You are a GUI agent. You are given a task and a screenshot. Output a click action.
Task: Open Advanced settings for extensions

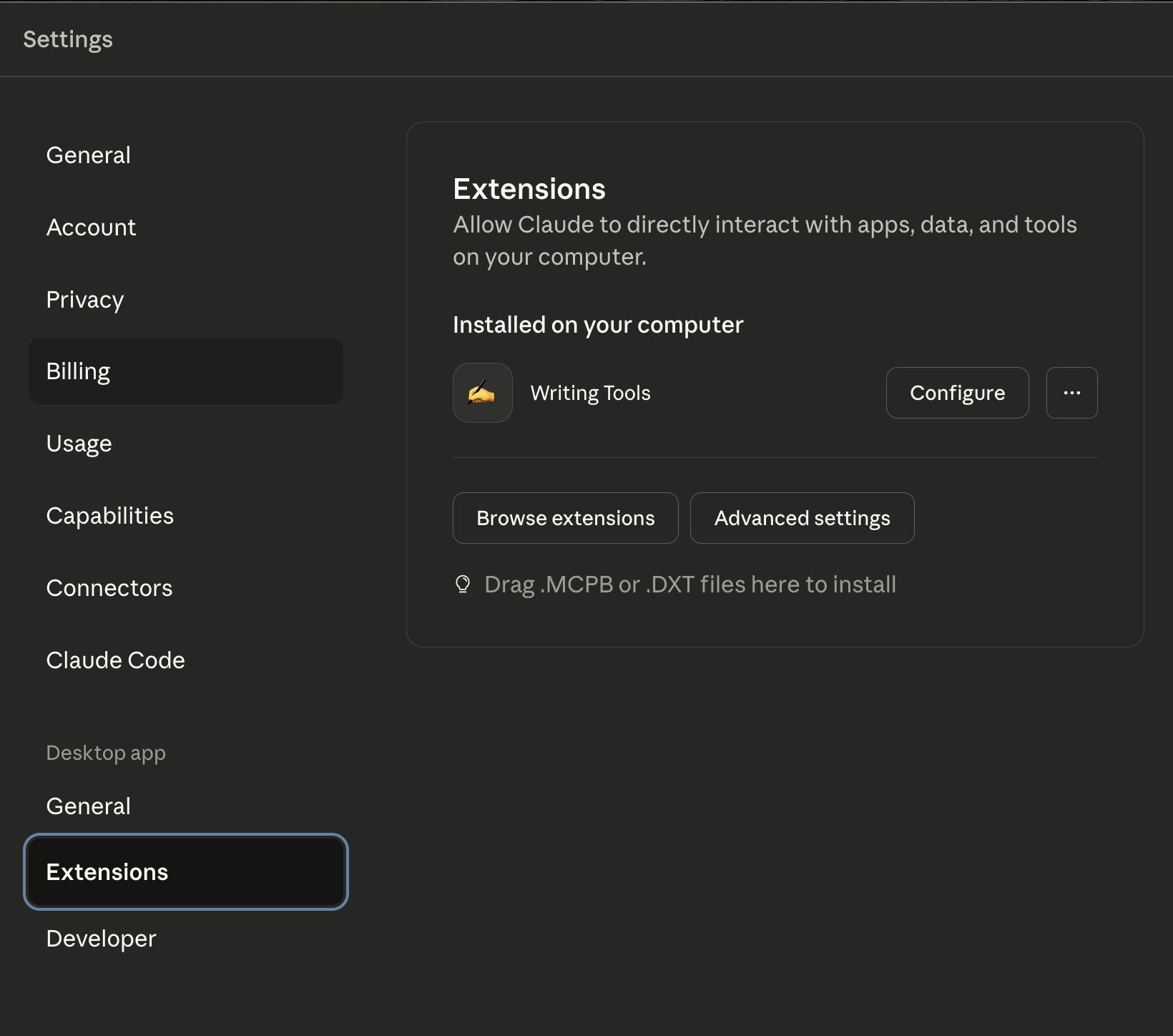(x=801, y=517)
